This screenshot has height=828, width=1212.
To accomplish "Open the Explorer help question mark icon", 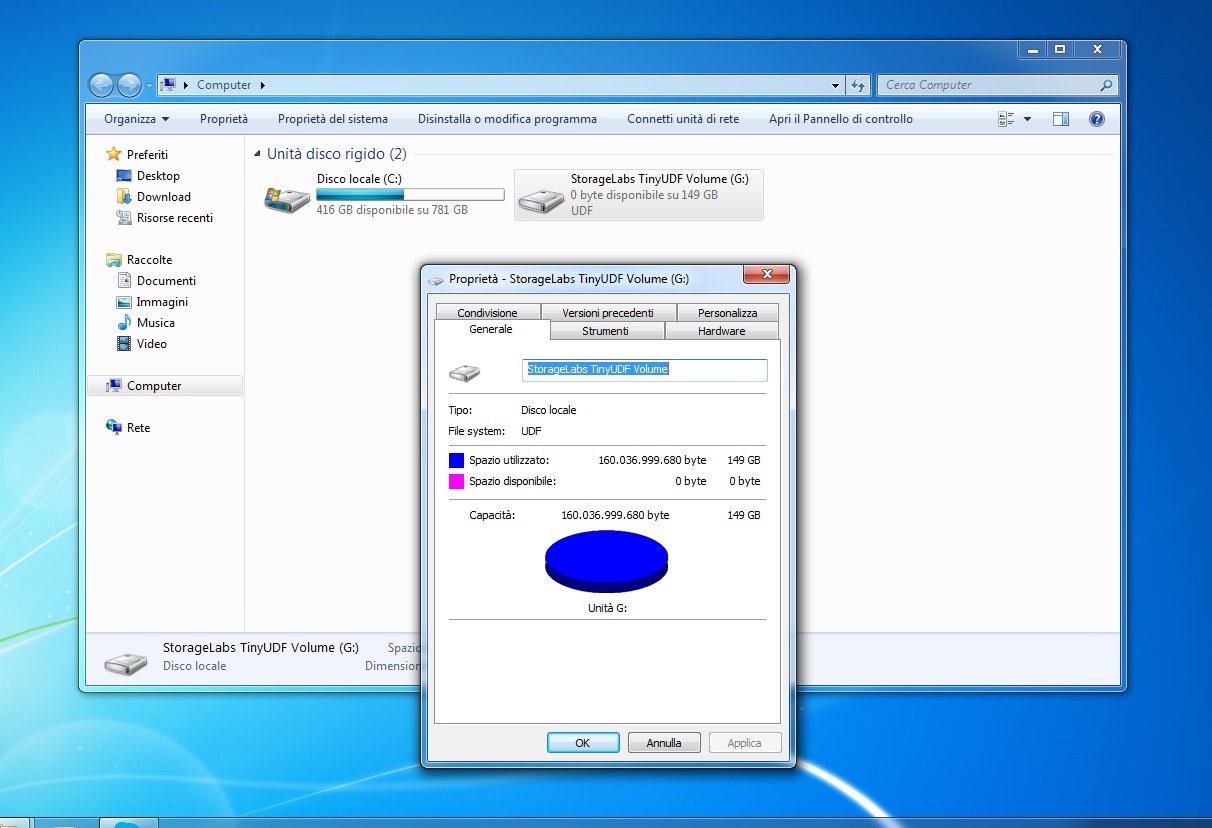I will coord(1097,119).
